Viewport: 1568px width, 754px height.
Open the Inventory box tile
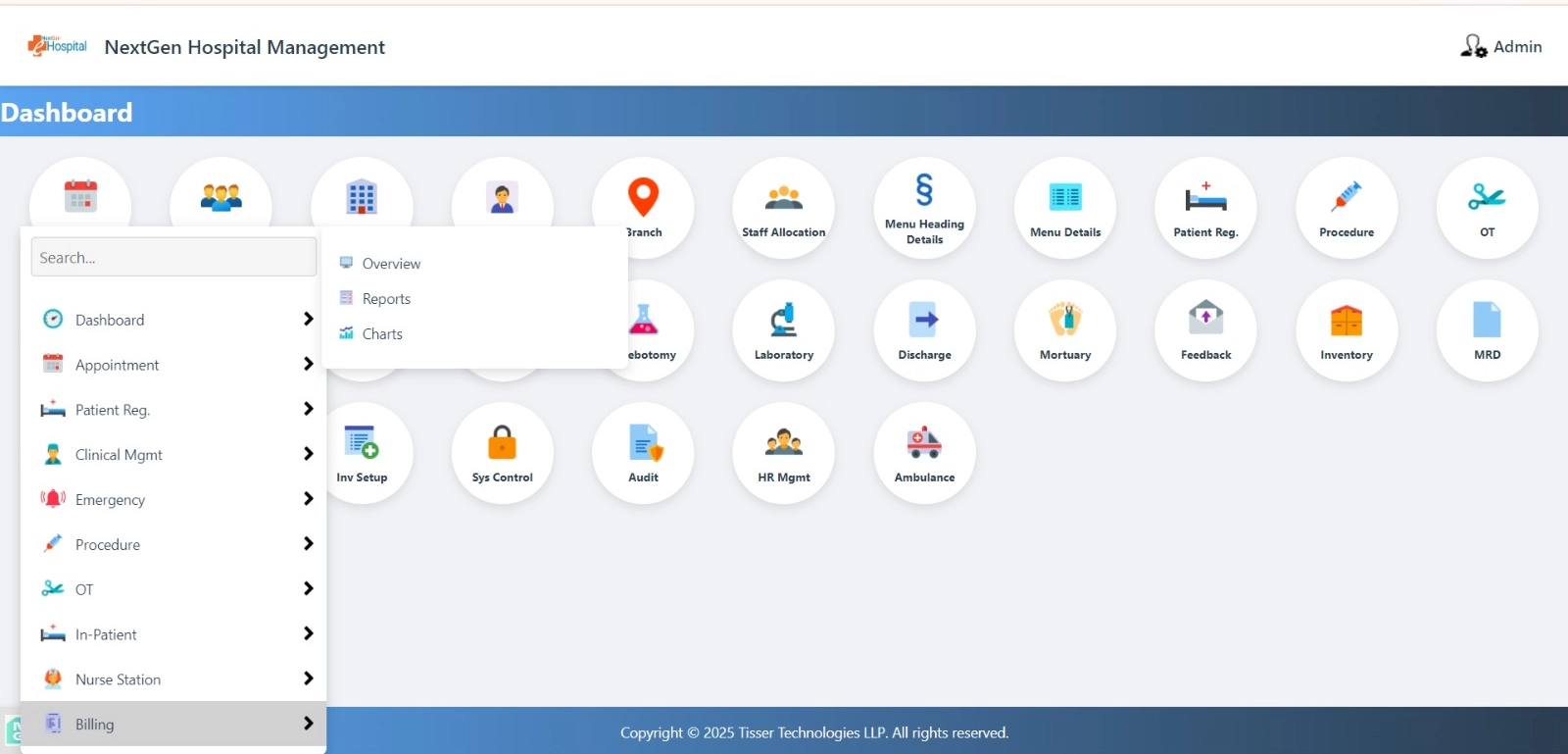click(x=1347, y=330)
